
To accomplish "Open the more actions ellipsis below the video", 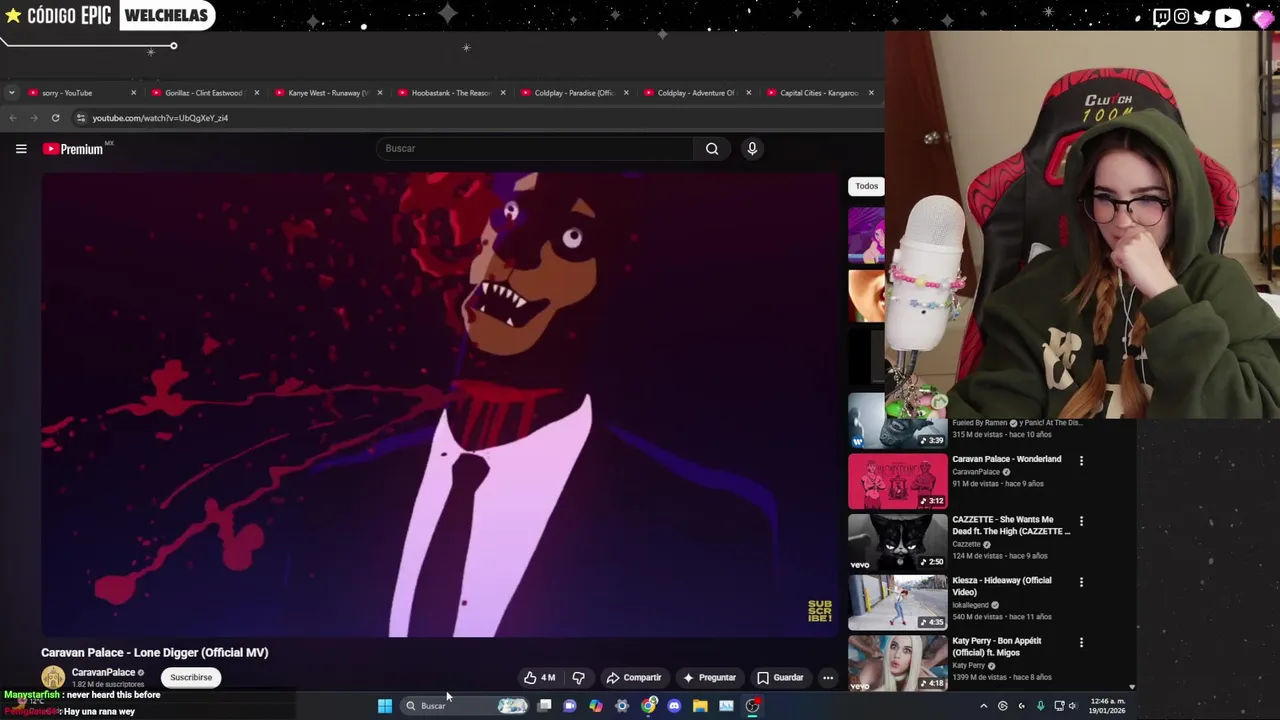I will click(x=828, y=678).
